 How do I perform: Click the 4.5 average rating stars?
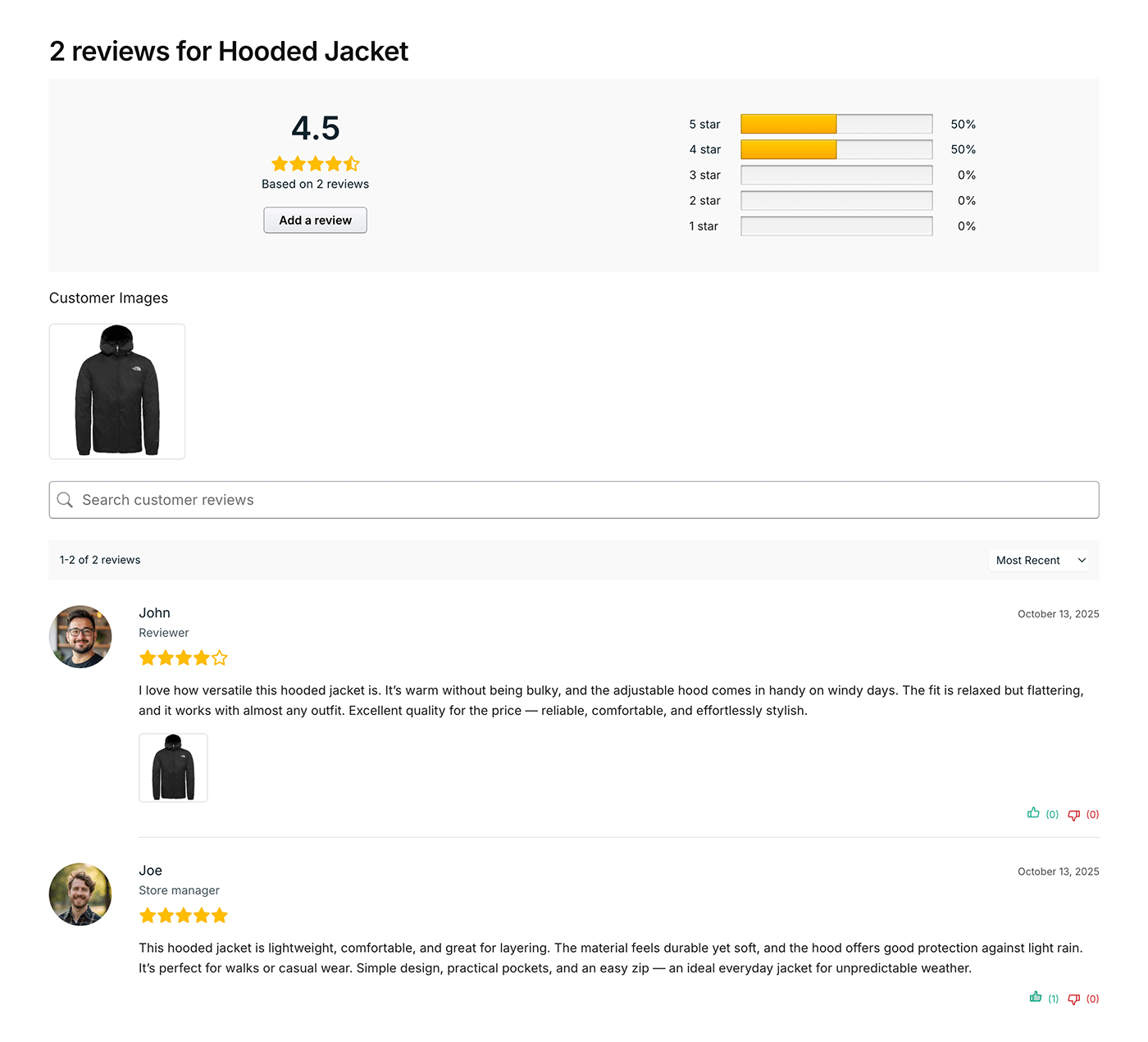(x=315, y=164)
